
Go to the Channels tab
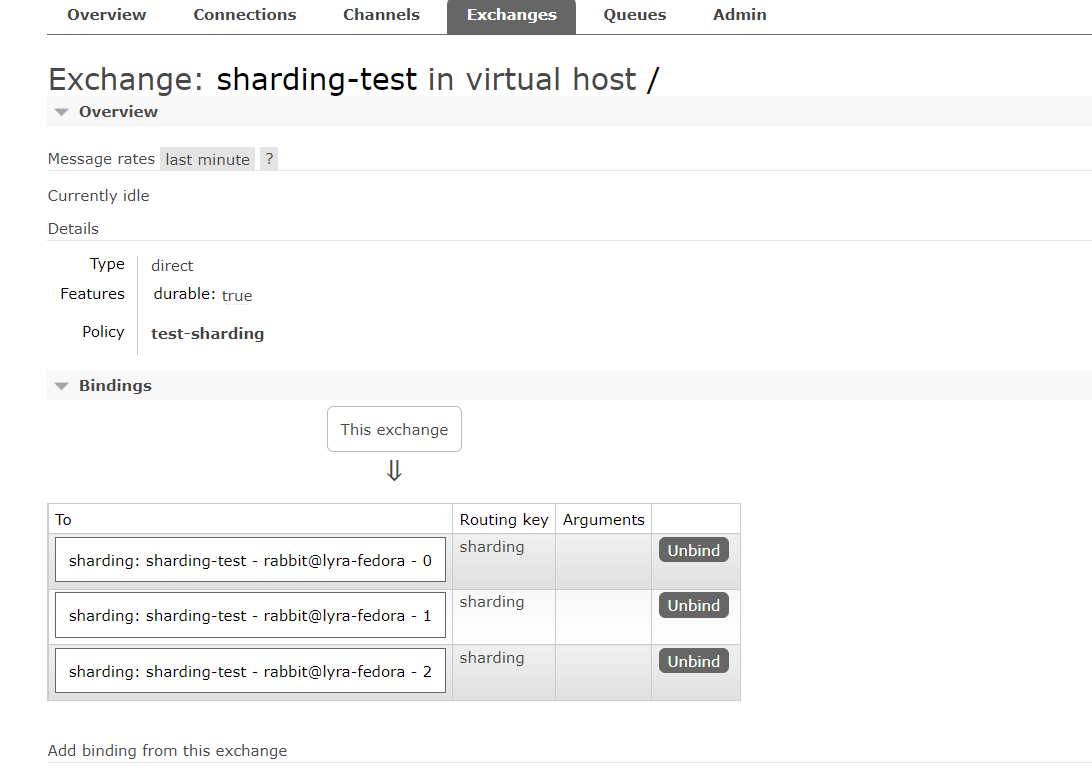[381, 15]
